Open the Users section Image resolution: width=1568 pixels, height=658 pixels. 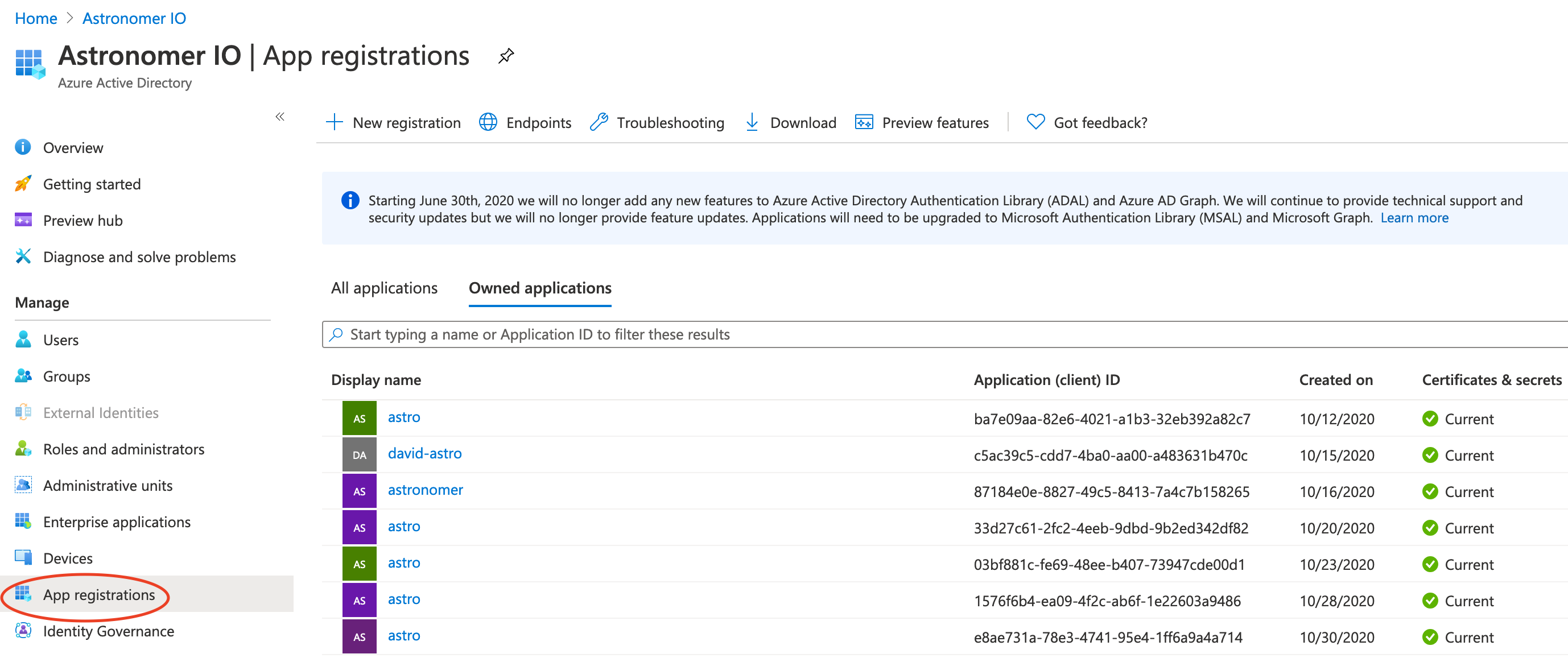tap(60, 340)
